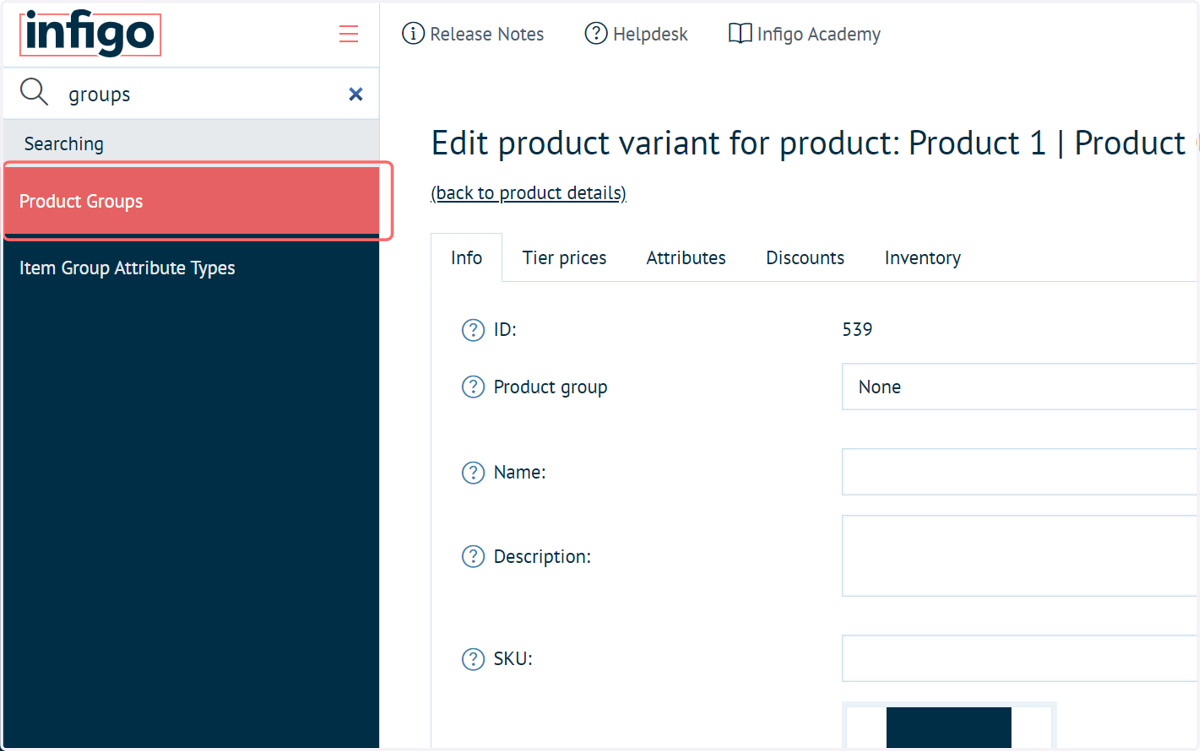This screenshot has width=1200, height=751.
Task: Switch to the Tier prices tab
Action: (x=564, y=258)
